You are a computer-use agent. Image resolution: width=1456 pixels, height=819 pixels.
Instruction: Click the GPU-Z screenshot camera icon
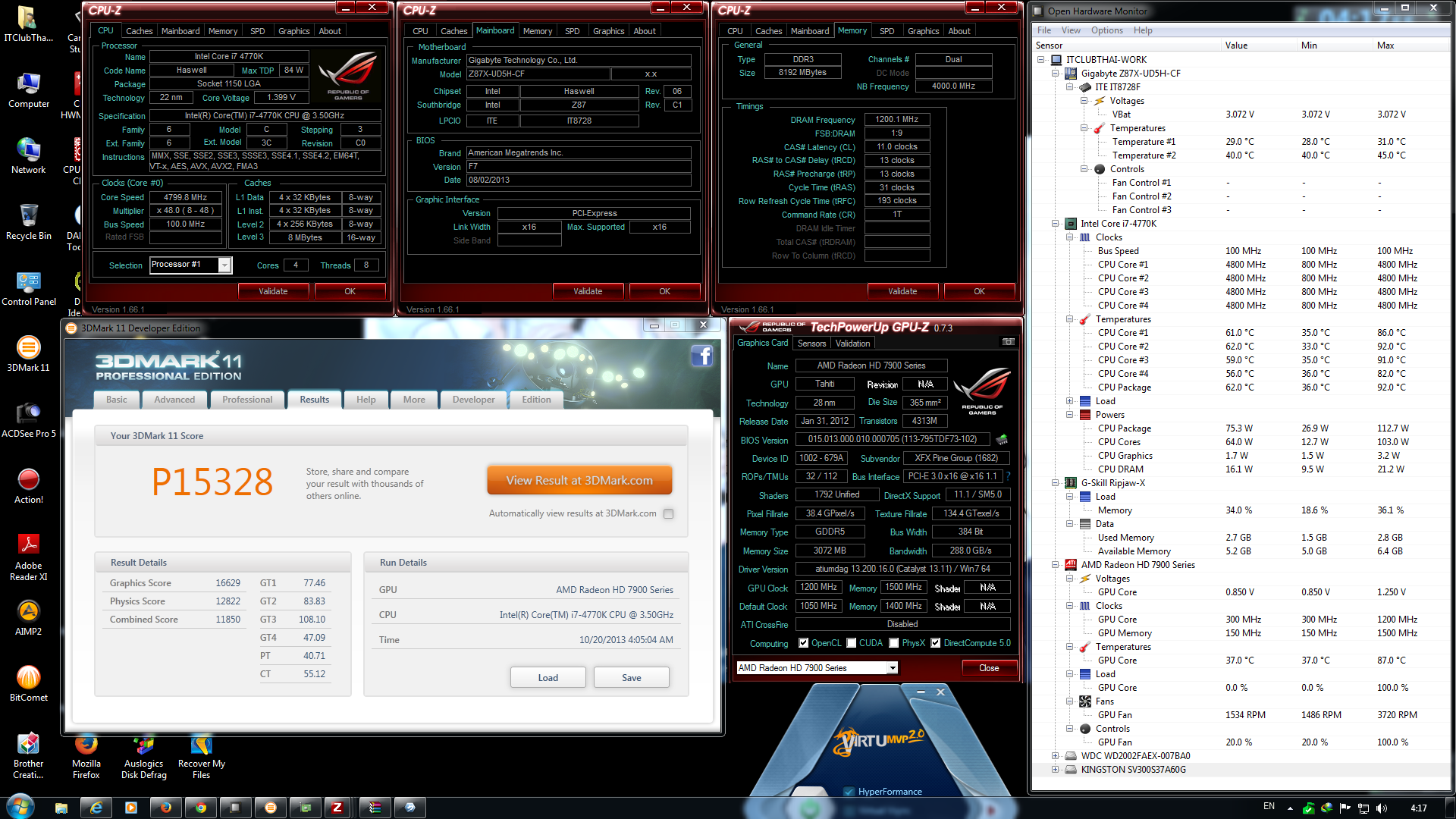(x=1008, y=342)
